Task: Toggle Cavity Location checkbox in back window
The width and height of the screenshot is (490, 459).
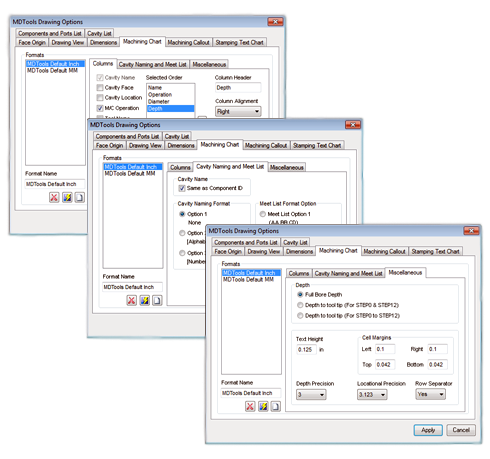Action: pyautogui.click(x=100, y=98)
